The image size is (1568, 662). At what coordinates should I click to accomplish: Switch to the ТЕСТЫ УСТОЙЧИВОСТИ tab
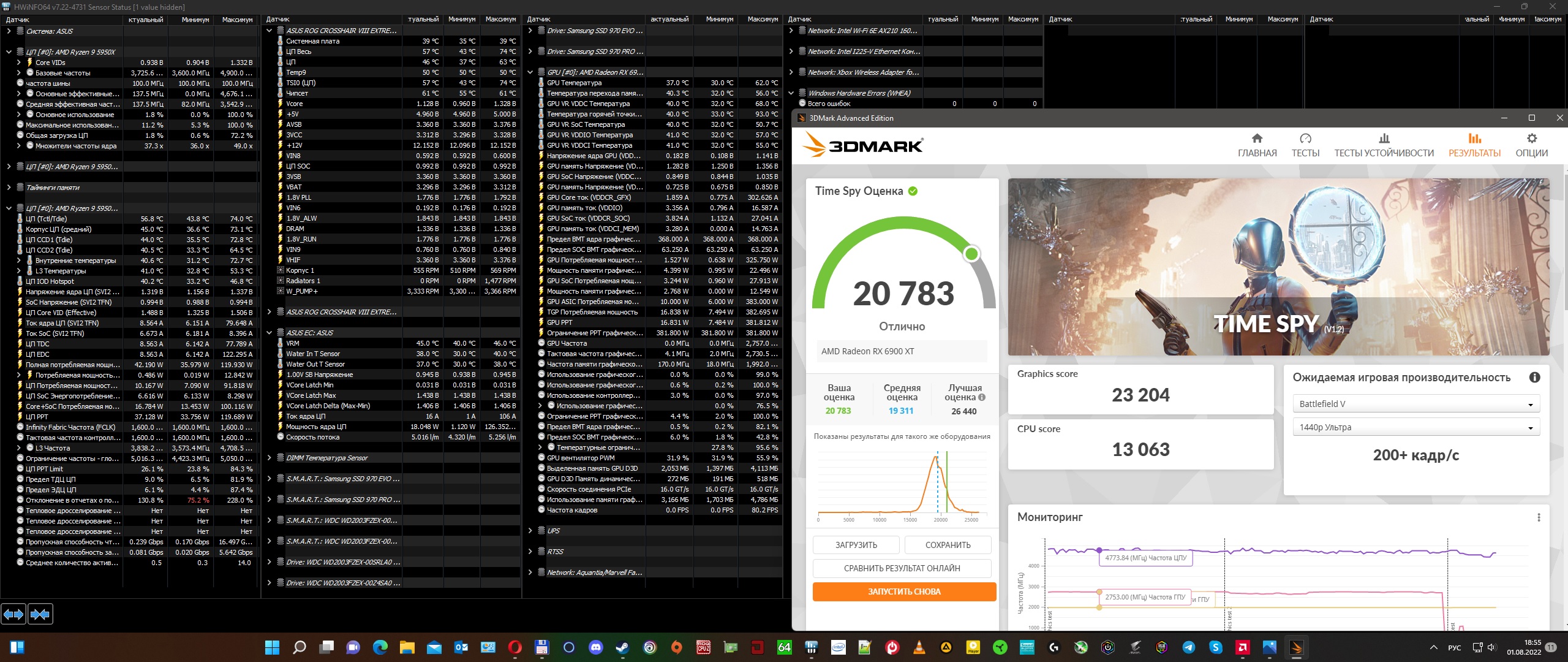[1384, 145]
